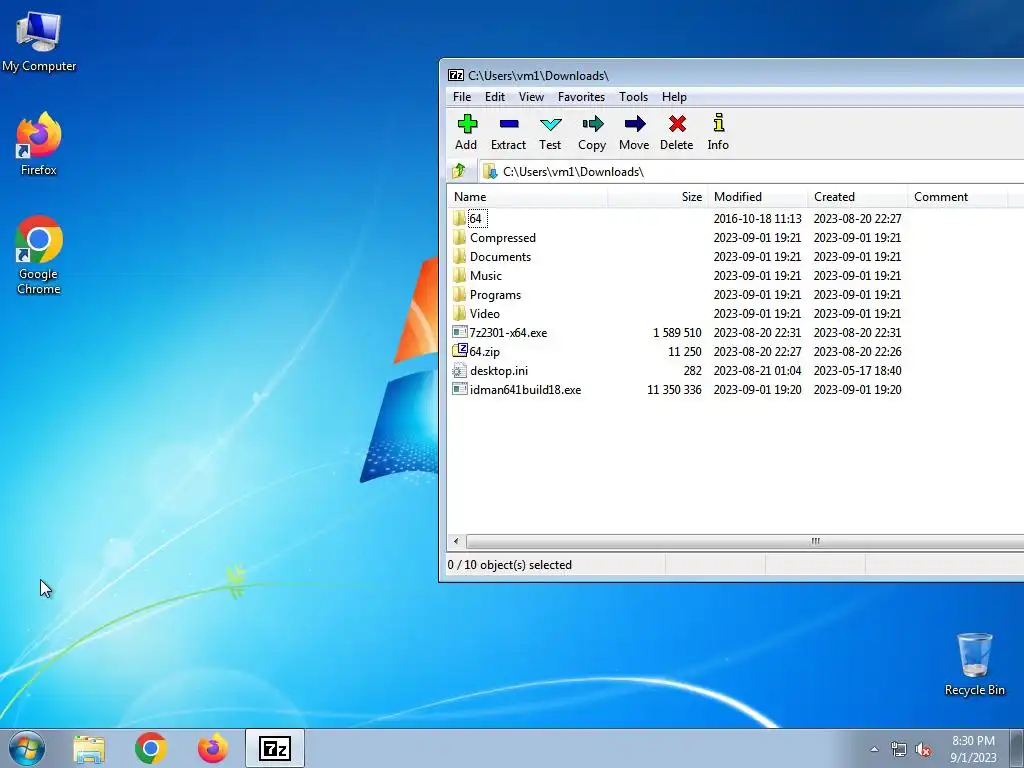The height and width of the screenshot is (768, 1024).
Task: Click created date 2023-05-17 18:40
Action: [x=857, y=370]
